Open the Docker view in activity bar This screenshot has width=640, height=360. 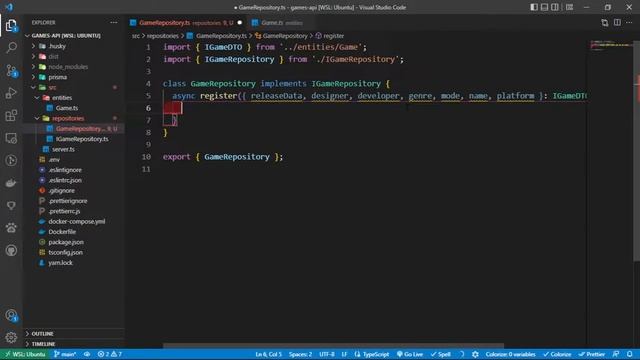tap(11, 183)
